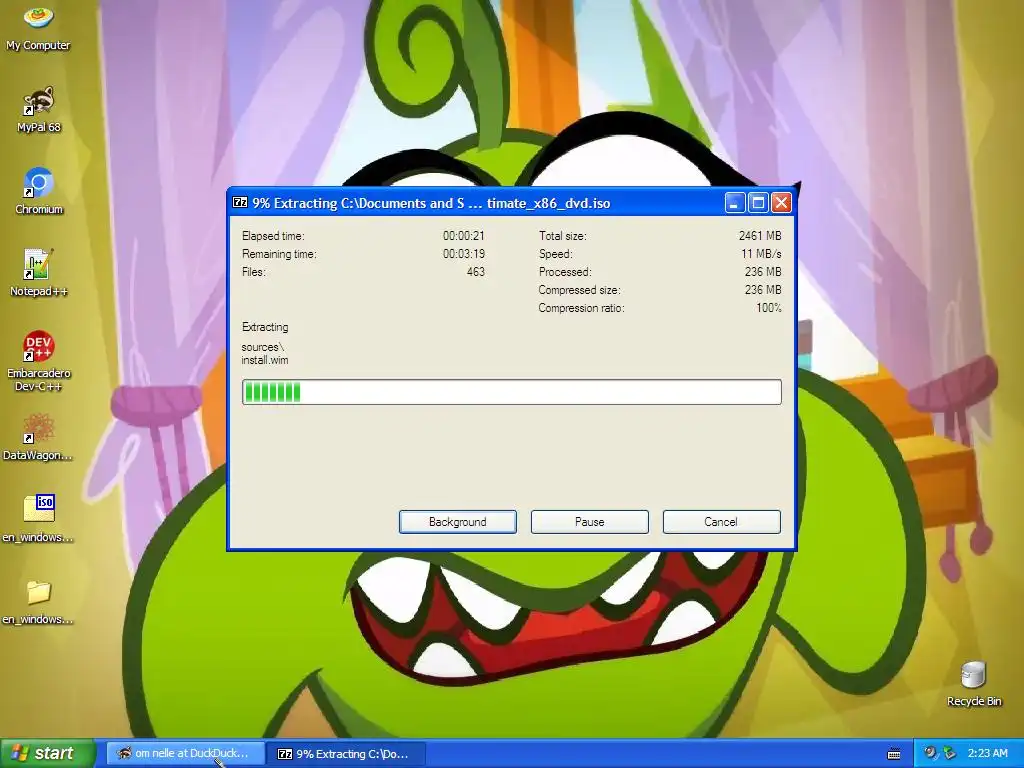
Task: Select the en_windows ISO file icon
Action: pos(38,519)
